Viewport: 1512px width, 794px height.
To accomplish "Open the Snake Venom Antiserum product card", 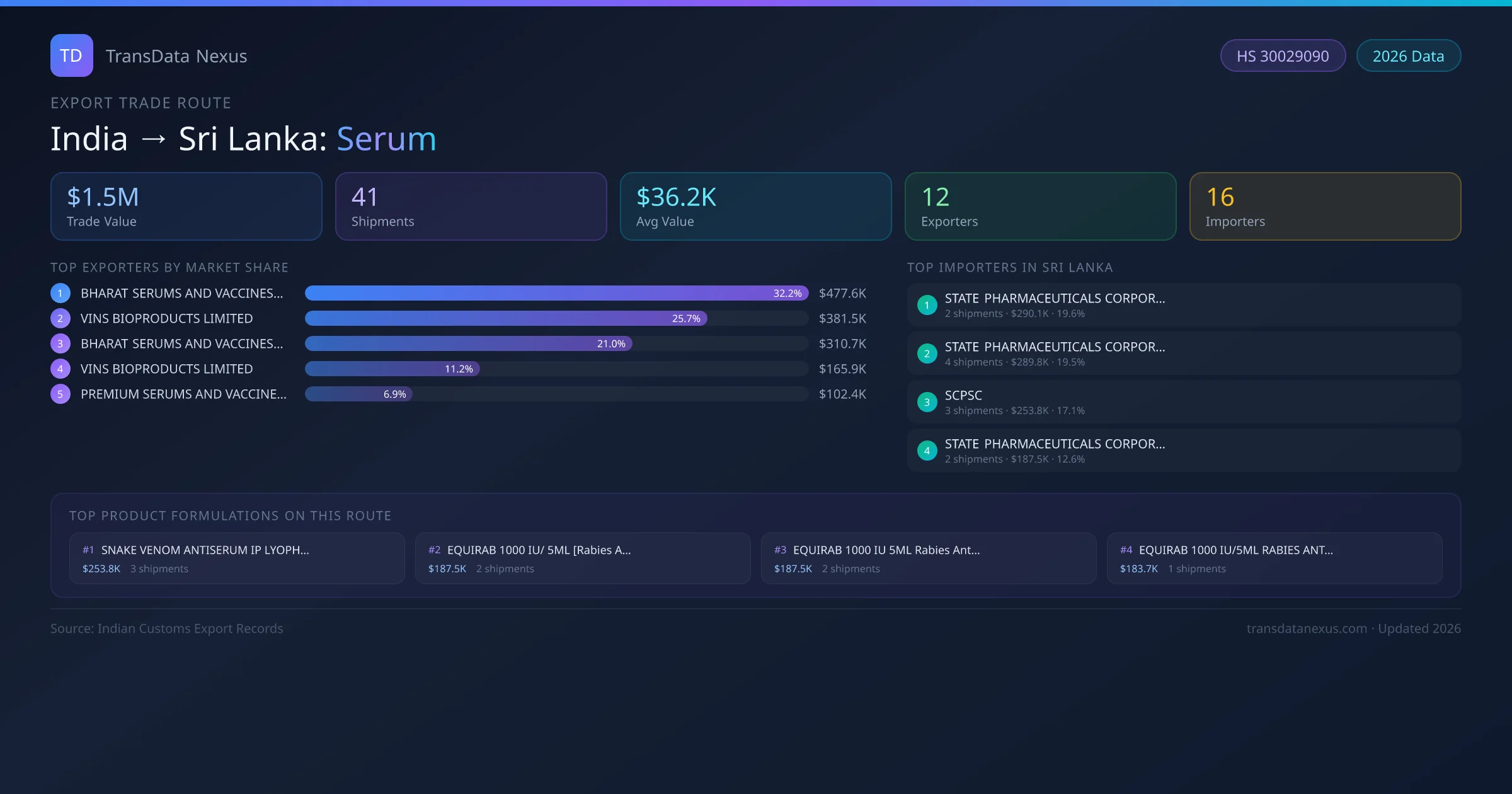I will click(x=237, y=558).
